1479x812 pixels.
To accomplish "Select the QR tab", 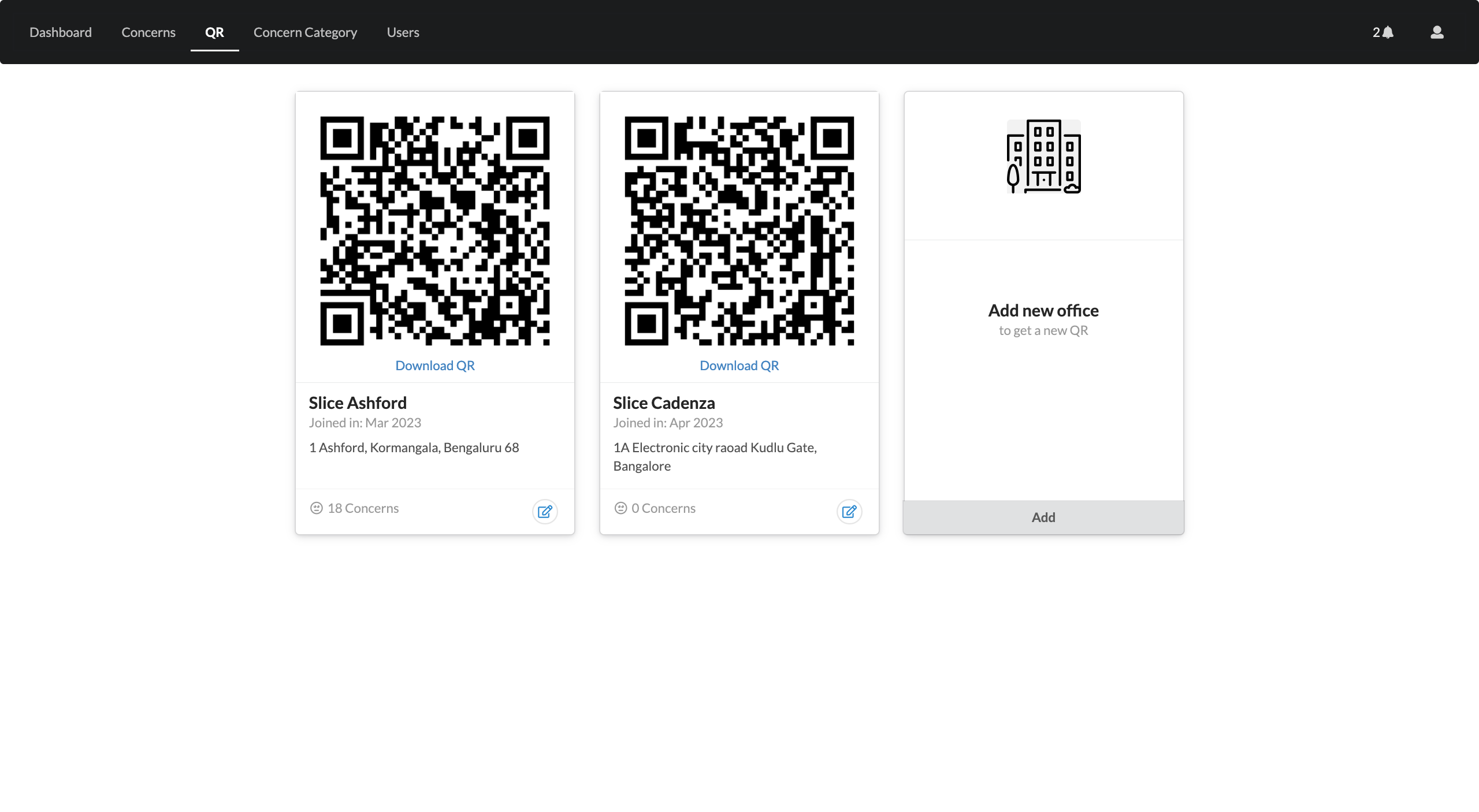I will [x=214, y=32].
